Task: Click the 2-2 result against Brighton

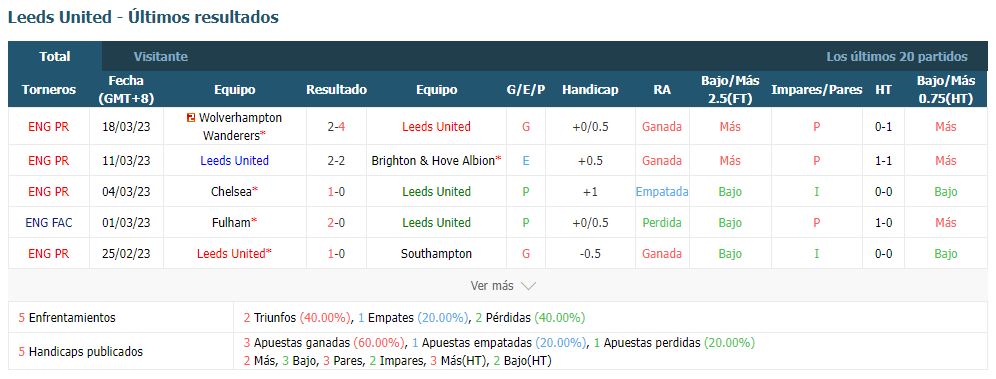Action: coord(337,161)
